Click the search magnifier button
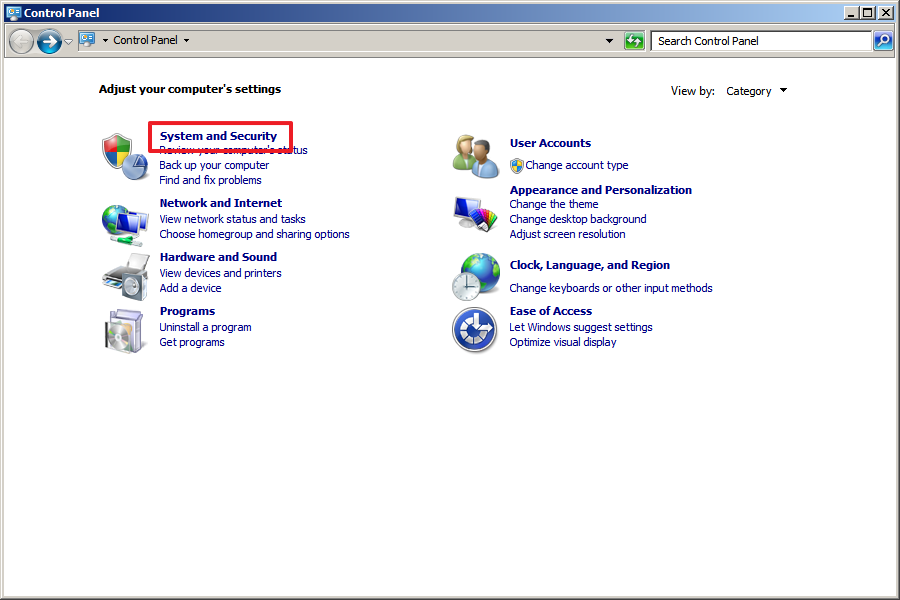900x600 pixels. point(883,41)
